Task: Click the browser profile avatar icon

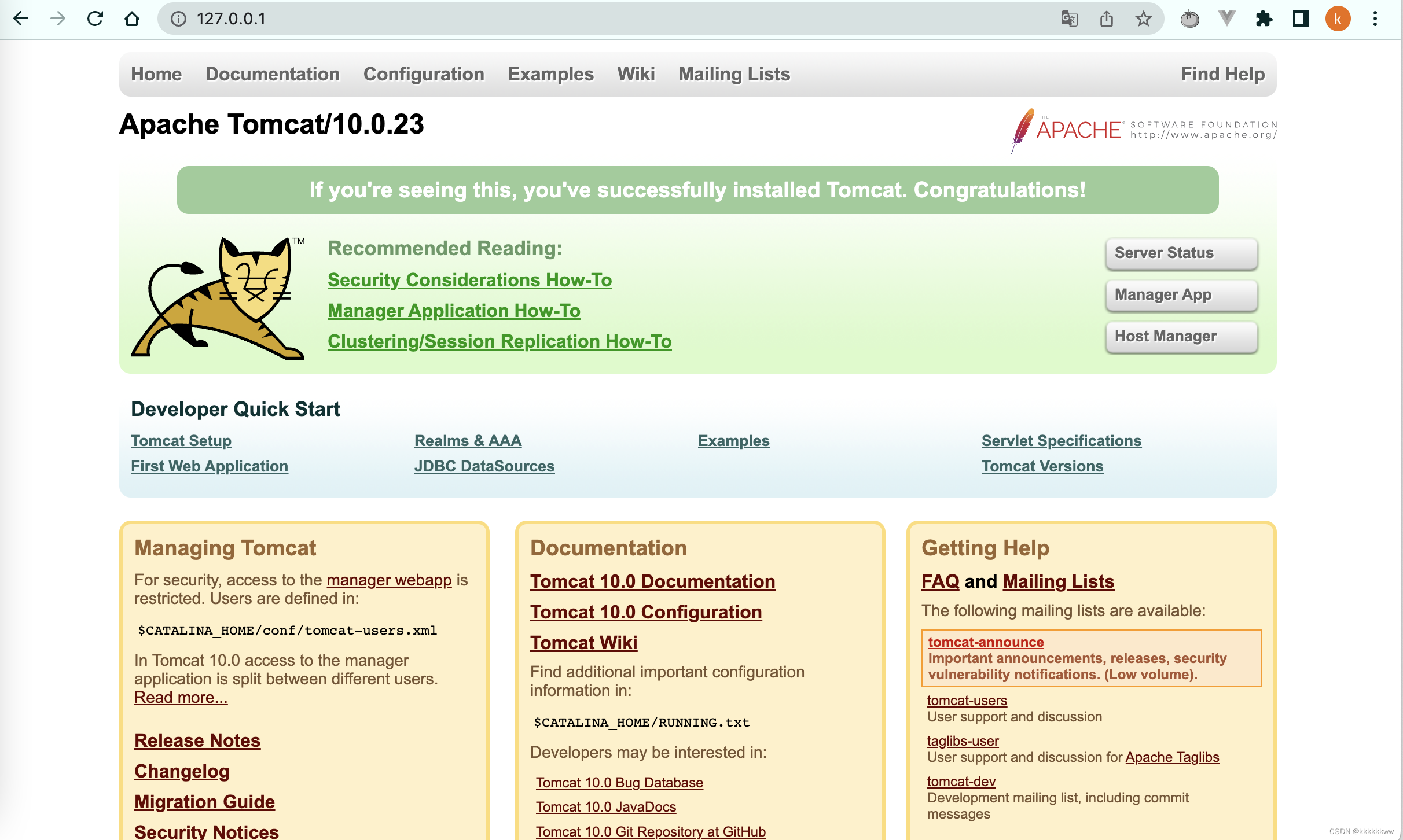Action: coord(1337,18)
